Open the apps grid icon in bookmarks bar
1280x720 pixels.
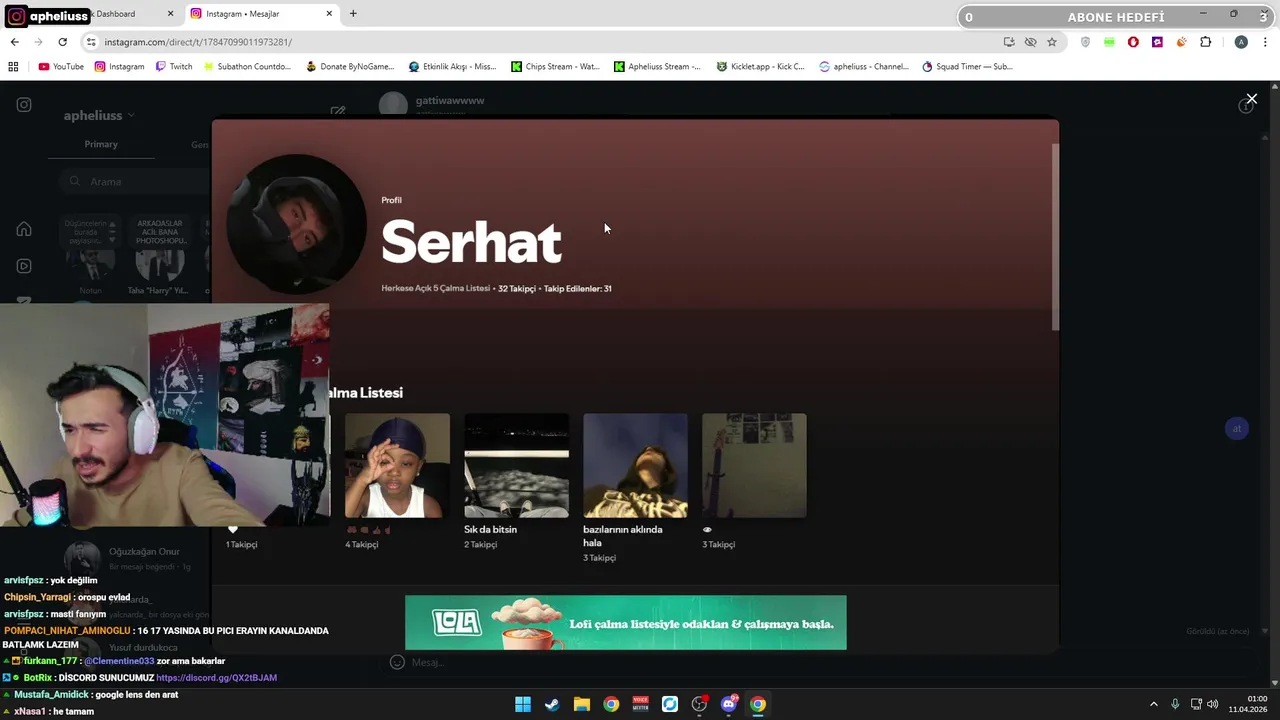(x=13, y=67)
